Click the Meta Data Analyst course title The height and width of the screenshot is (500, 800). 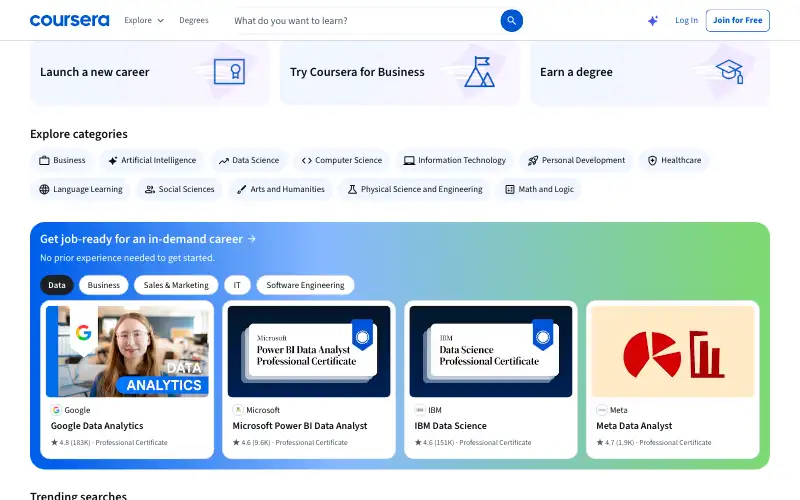634,426
